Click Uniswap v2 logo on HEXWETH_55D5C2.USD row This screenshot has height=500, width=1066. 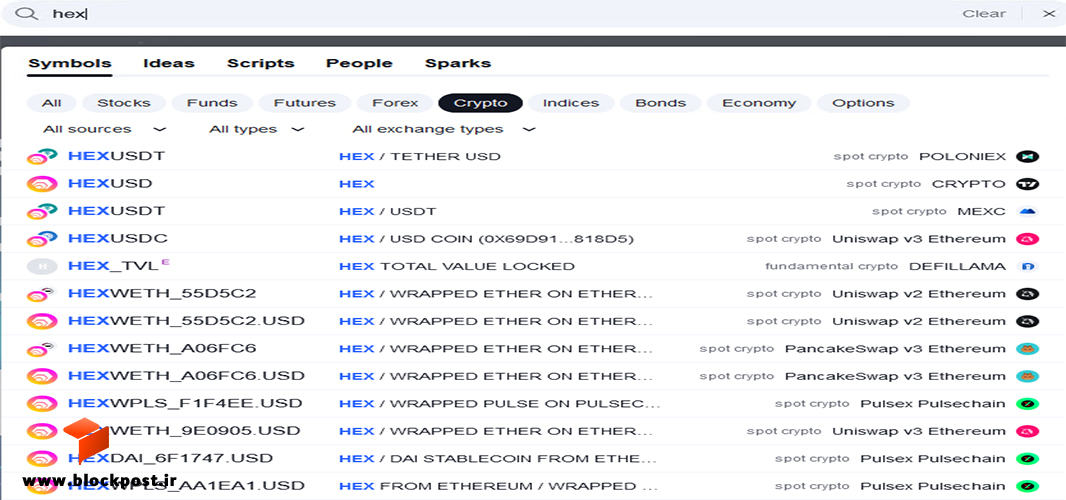tap(1028, 321)
